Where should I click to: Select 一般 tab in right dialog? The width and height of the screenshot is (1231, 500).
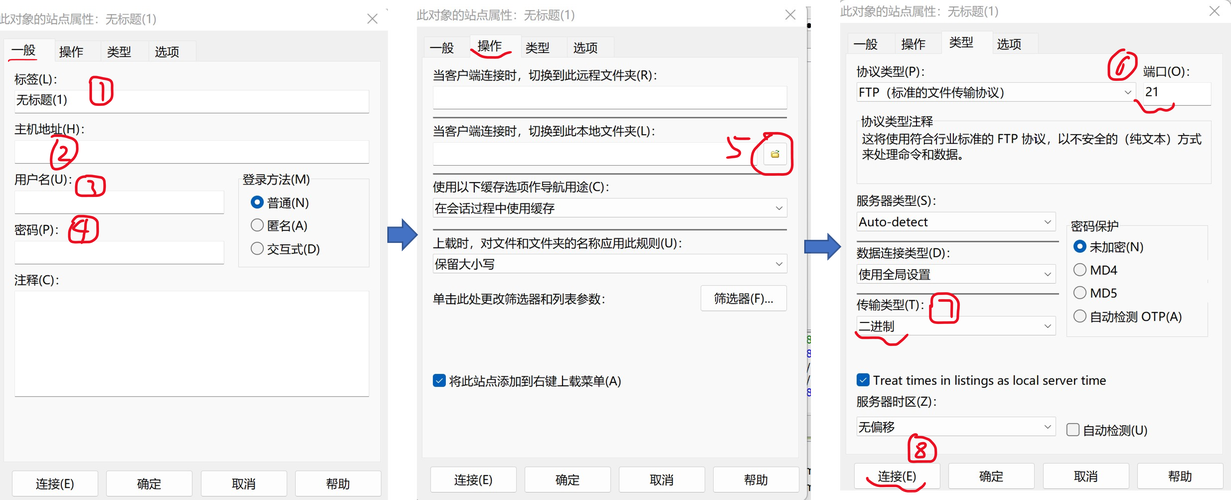[866, 44]
